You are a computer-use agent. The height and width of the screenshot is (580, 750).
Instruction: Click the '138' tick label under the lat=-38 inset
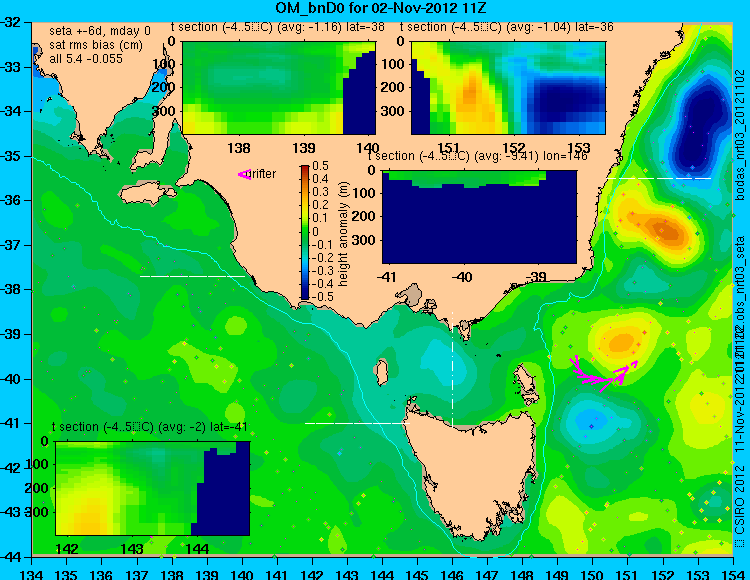coord(239,147)
